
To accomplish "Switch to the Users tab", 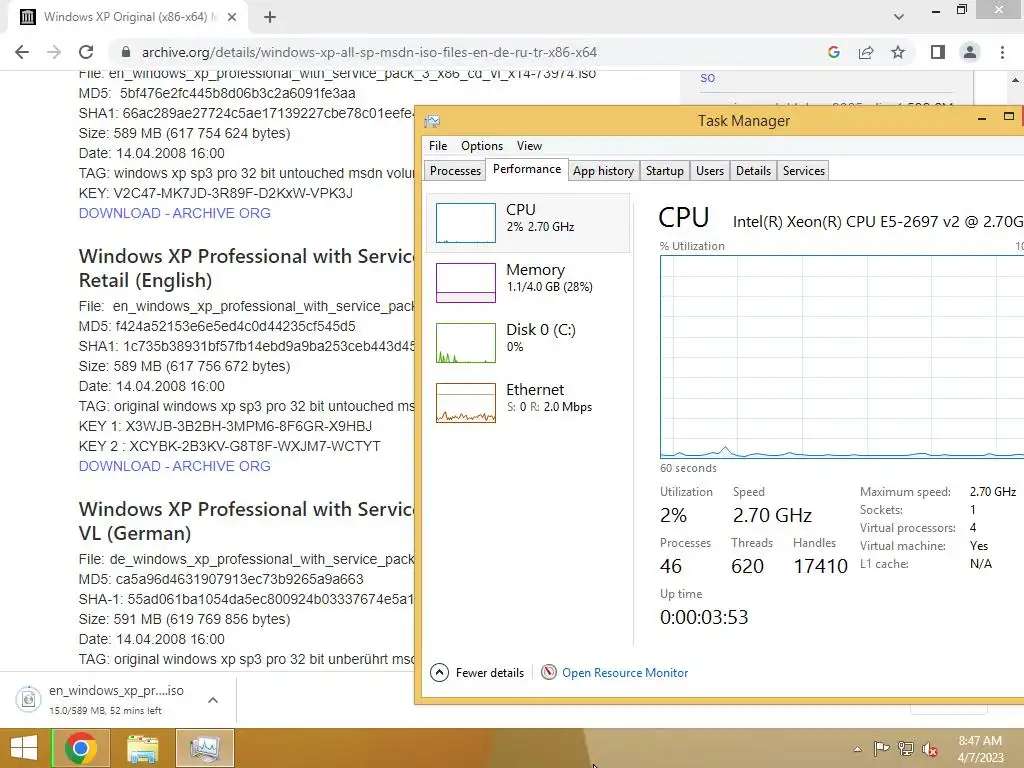I will (710, 170).
